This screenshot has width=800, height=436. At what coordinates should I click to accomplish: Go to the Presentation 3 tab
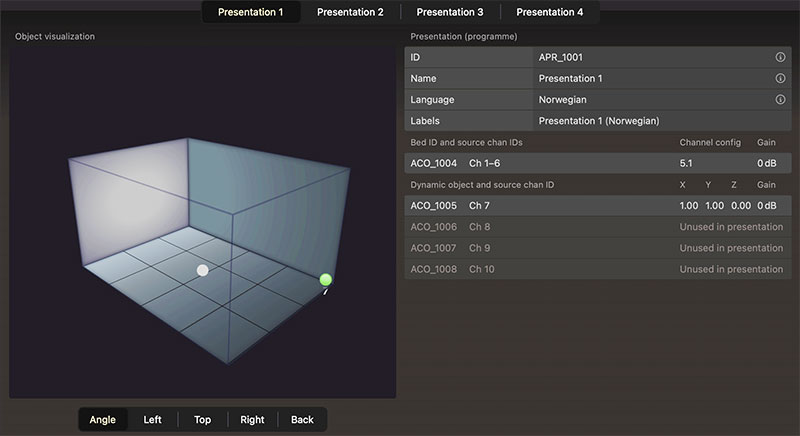pyautogui.click(x=450, y=12)
